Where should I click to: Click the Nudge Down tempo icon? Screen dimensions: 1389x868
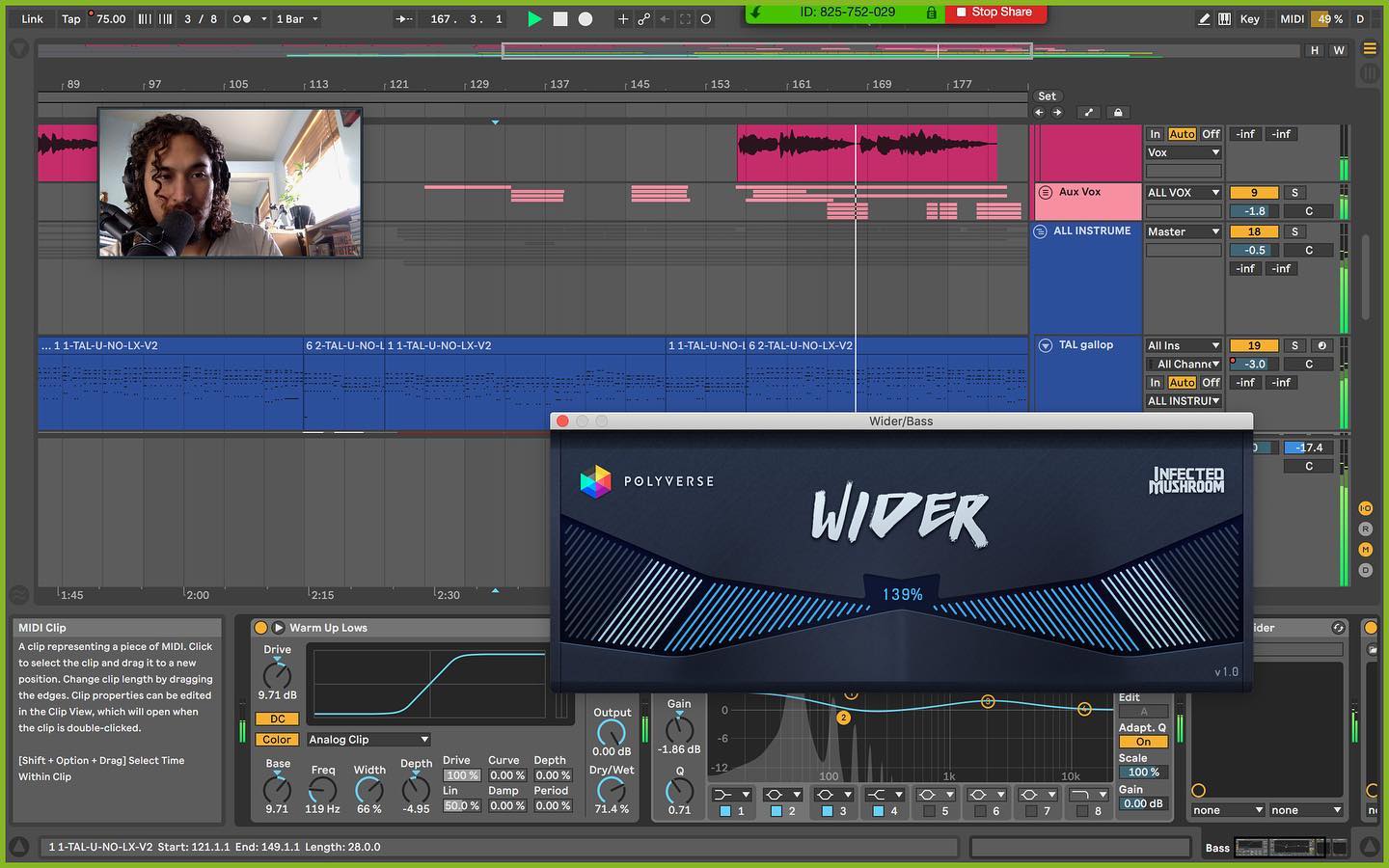coord(145,18)
